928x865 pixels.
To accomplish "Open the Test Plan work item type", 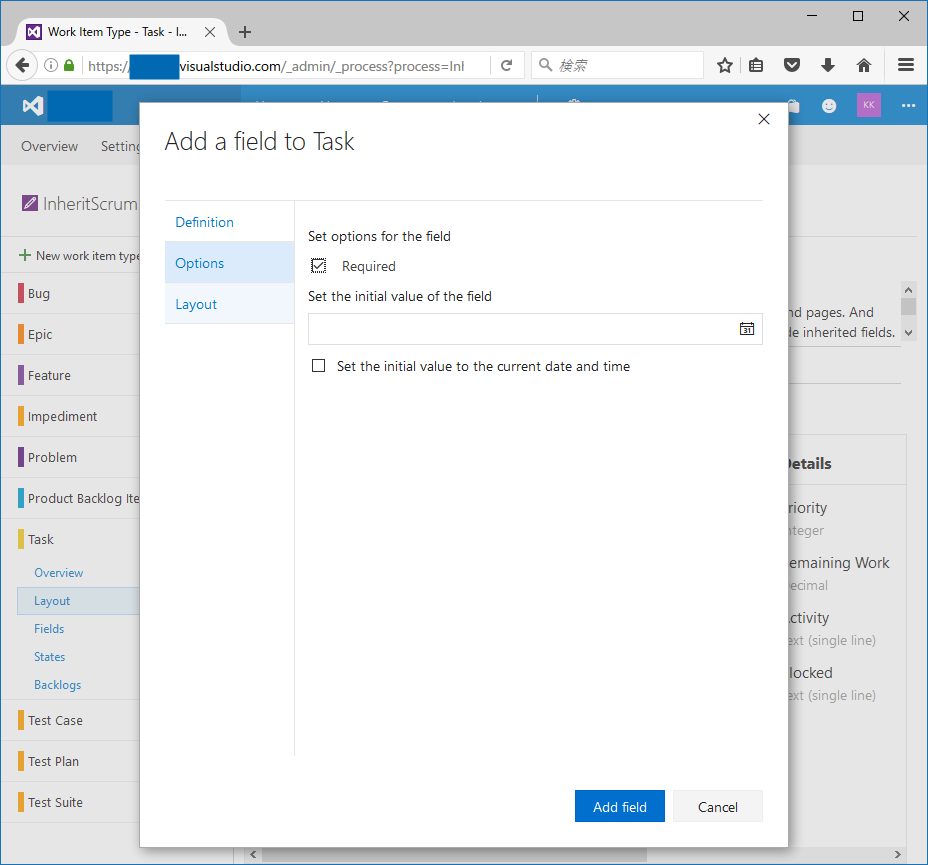I will [53, 761].
